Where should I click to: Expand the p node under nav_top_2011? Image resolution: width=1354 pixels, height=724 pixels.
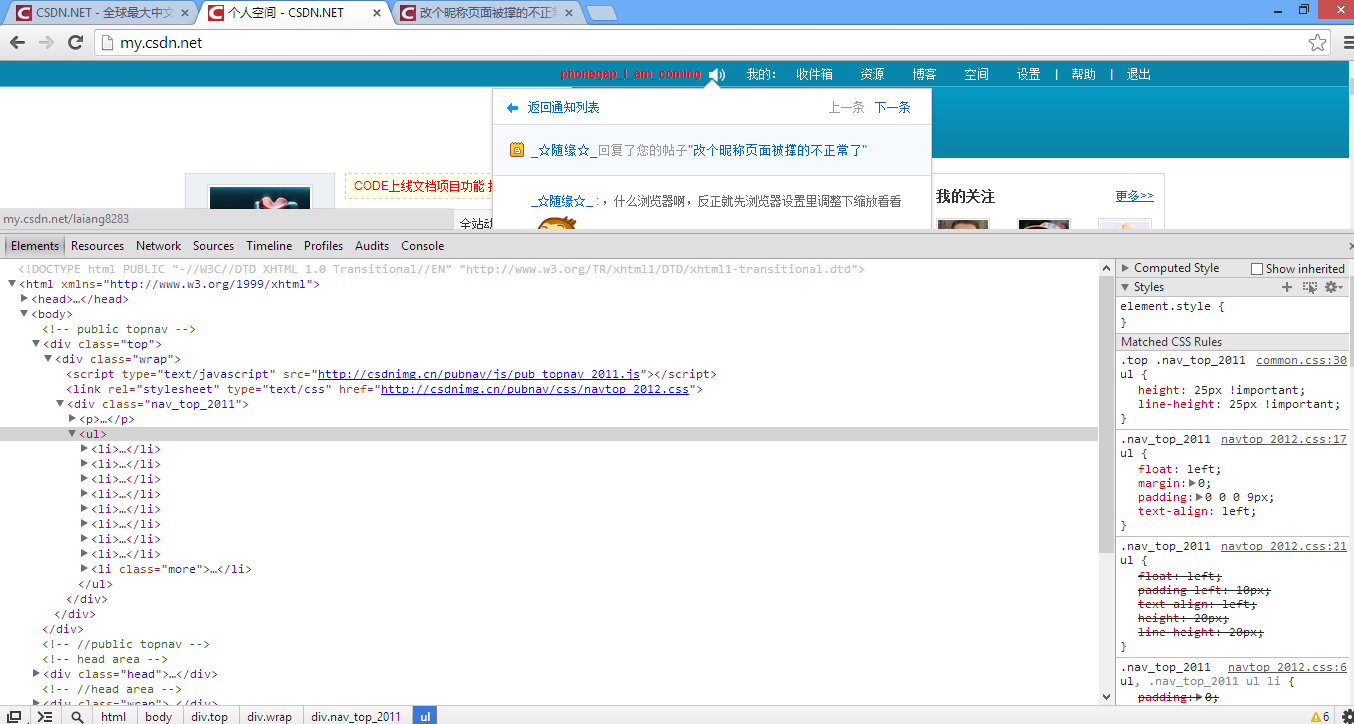click(x=72, y=419)
